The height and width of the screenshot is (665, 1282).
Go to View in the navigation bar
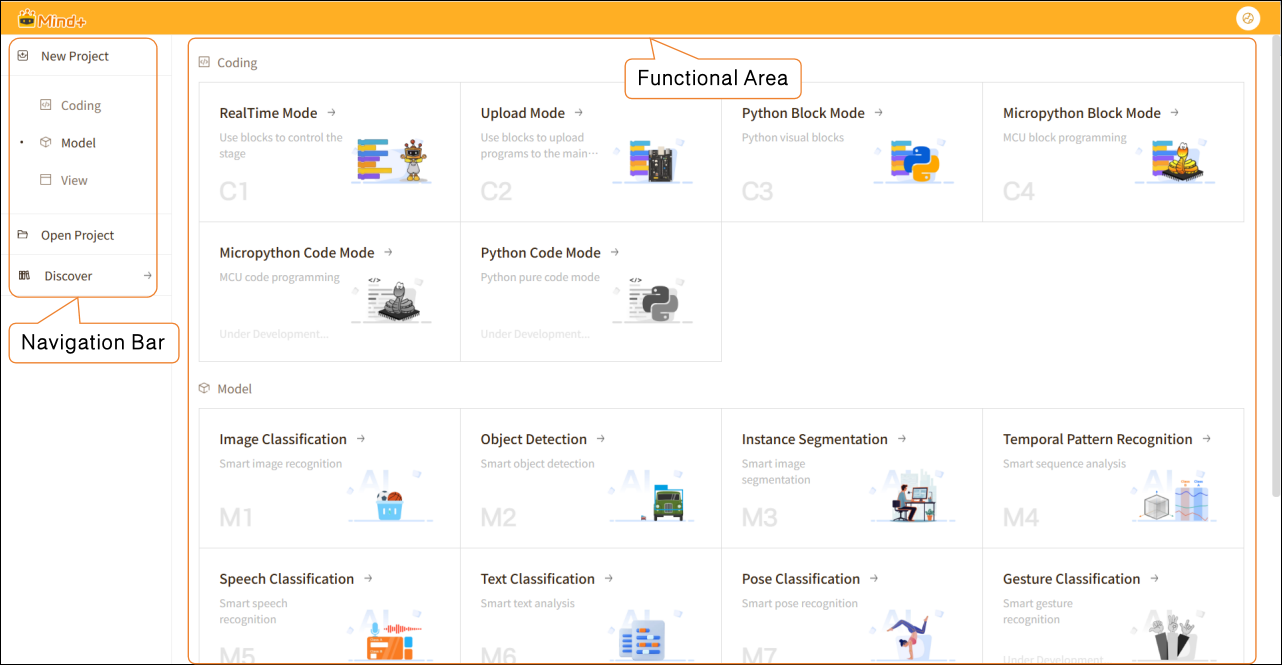pyautogui.click(x=74, y=181)
